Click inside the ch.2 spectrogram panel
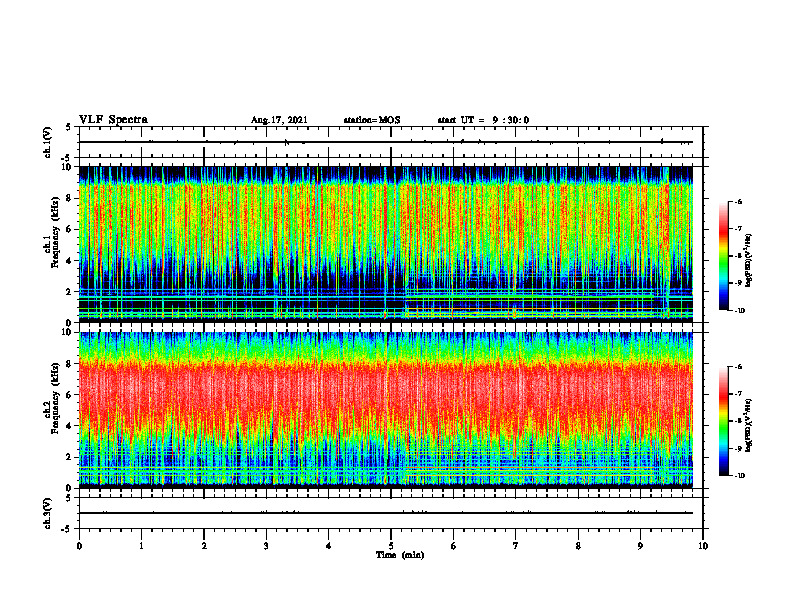Image resolution: width=792 pixels, height=612 pixels. [x=386, y=410]
